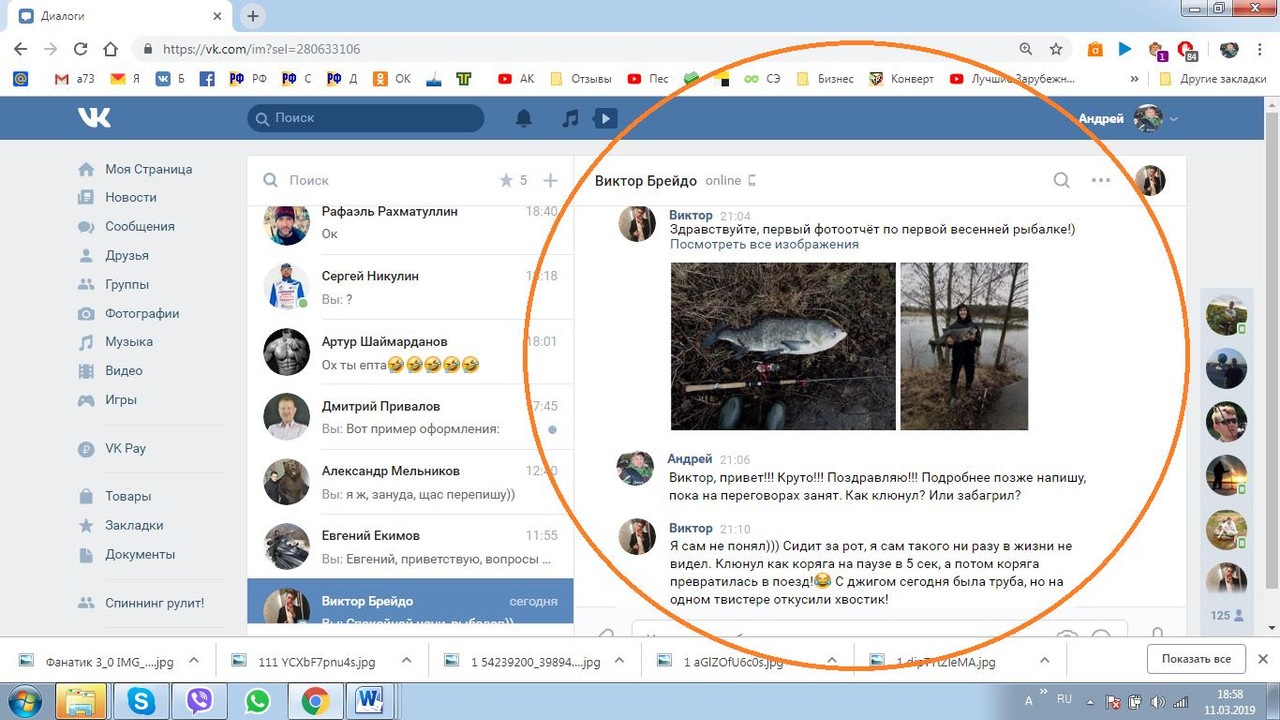Open the fish photo thumbnail from Виктор

(782, 346)
